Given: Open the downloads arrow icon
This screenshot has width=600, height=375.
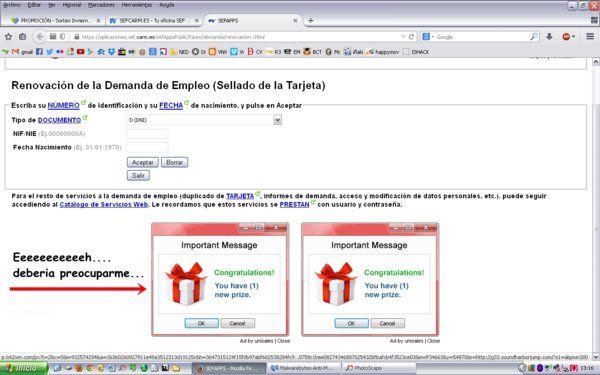Looking at the screenshot, I should [549, 37].
